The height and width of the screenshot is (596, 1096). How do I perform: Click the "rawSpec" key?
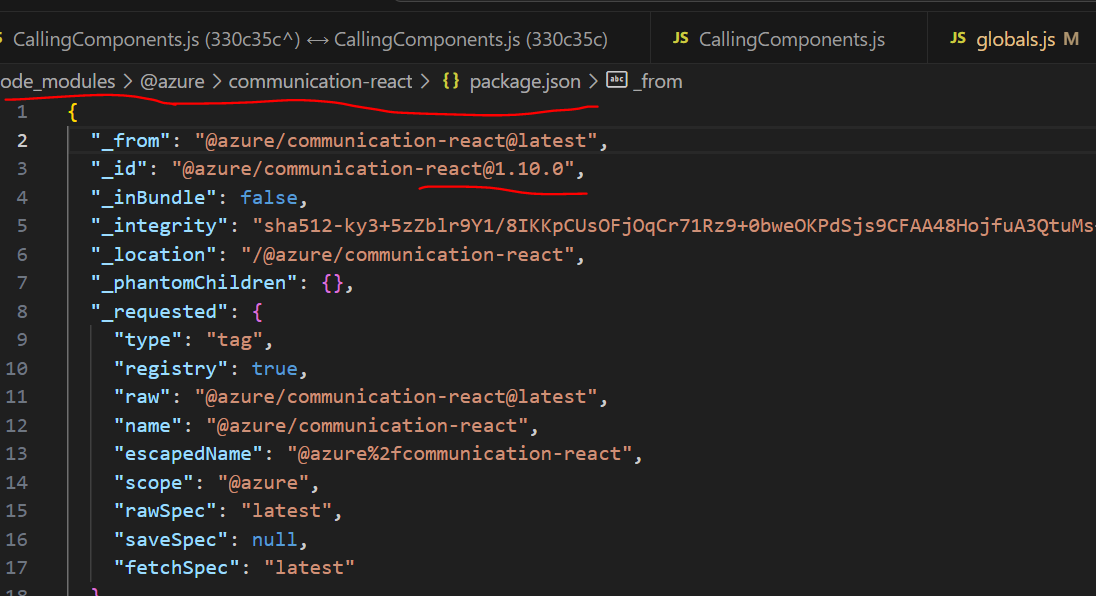166,511
